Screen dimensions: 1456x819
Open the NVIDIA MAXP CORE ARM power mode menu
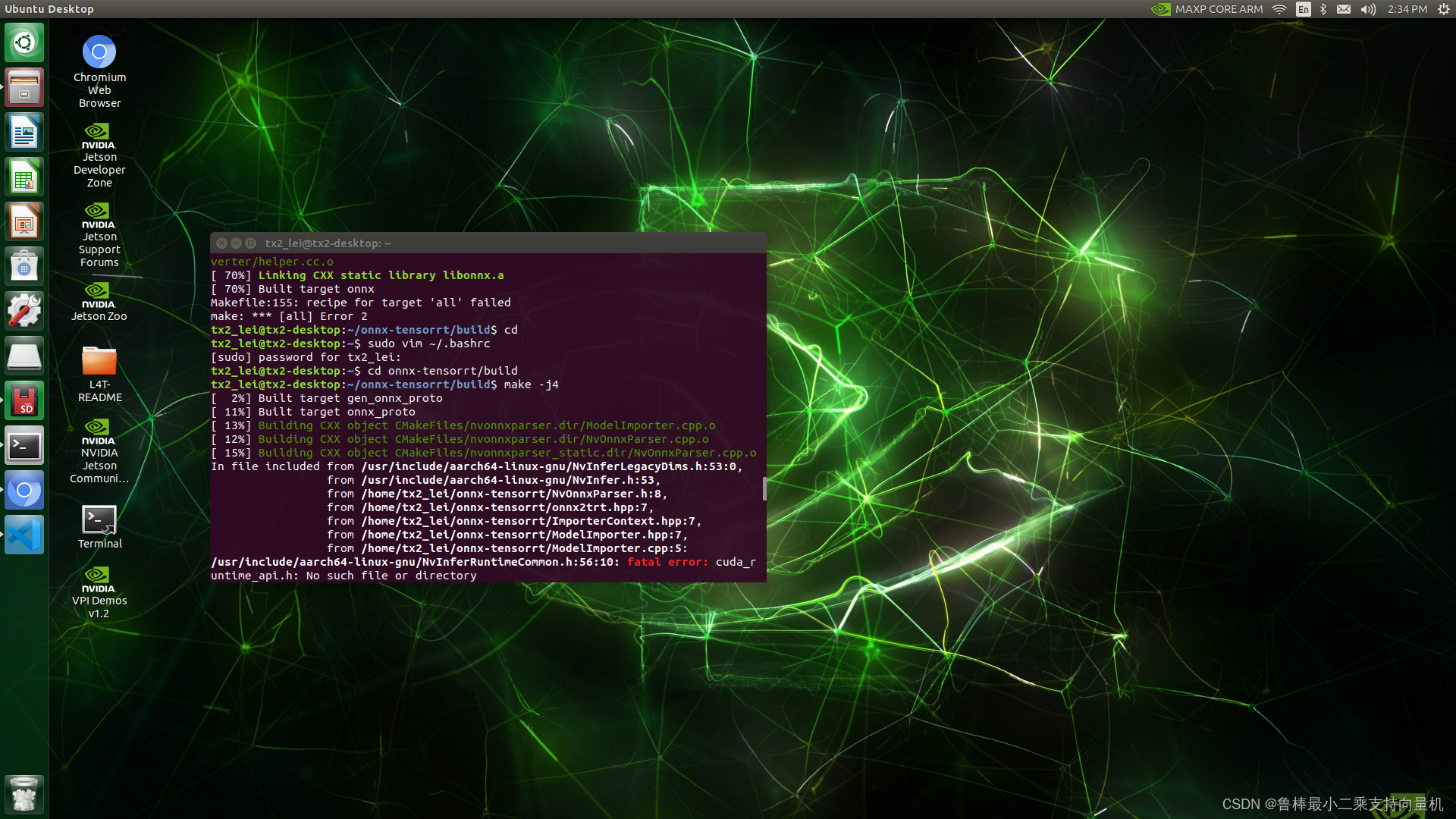pos(1207,9)
